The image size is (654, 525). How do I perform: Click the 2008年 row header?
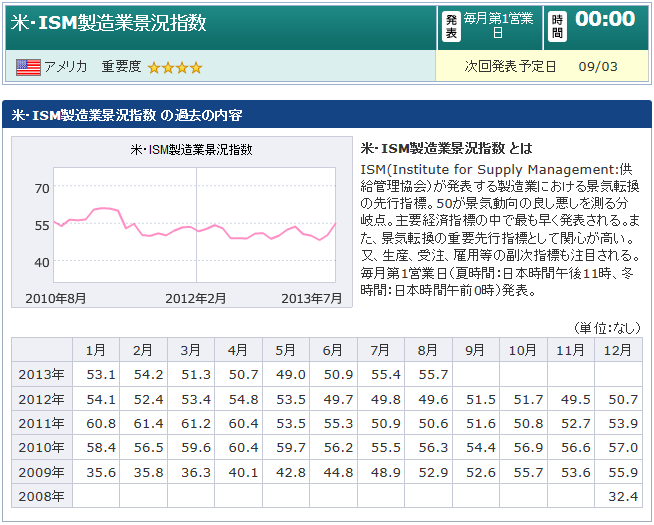click(x=42, y=496)
